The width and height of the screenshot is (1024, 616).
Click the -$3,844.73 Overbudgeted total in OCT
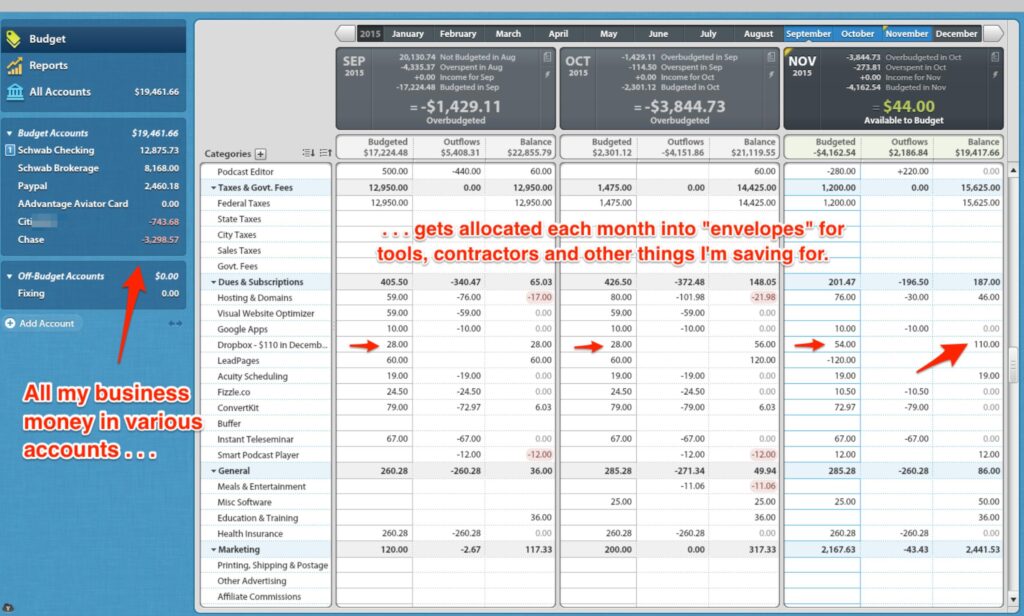tap(684, 106)
